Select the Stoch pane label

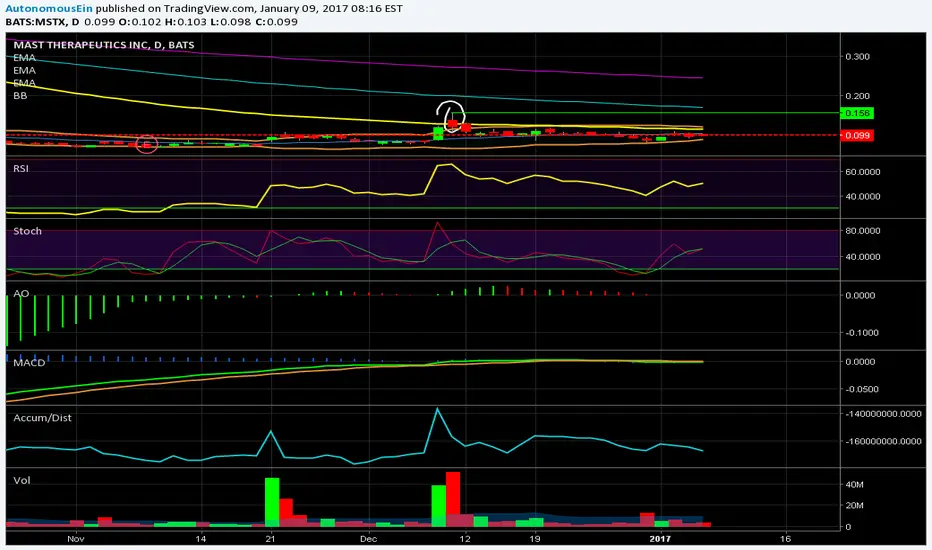click(x=27, y=231)
